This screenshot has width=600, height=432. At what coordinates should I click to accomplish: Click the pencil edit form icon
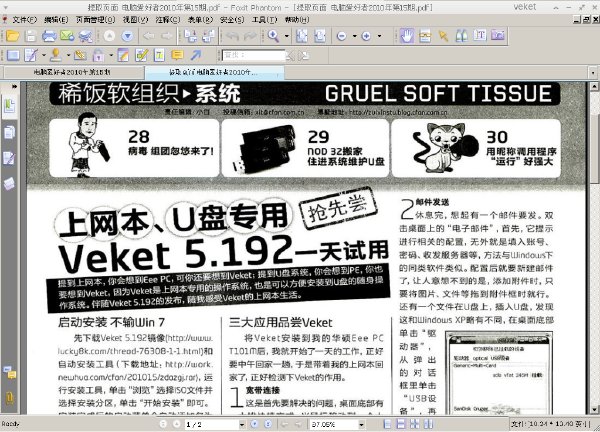pos(31,55)
